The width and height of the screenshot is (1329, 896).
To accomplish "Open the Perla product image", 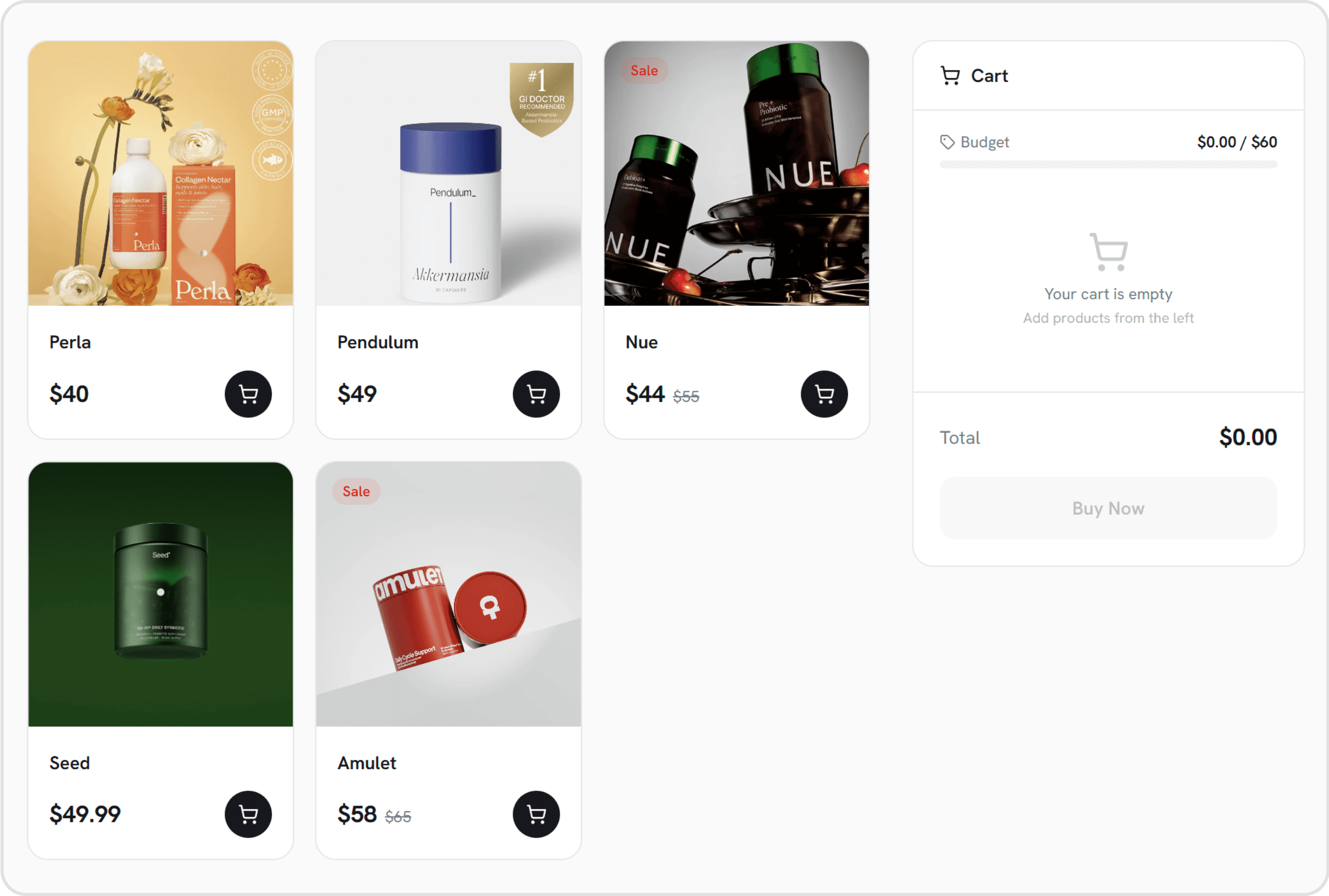I will 161,173.
